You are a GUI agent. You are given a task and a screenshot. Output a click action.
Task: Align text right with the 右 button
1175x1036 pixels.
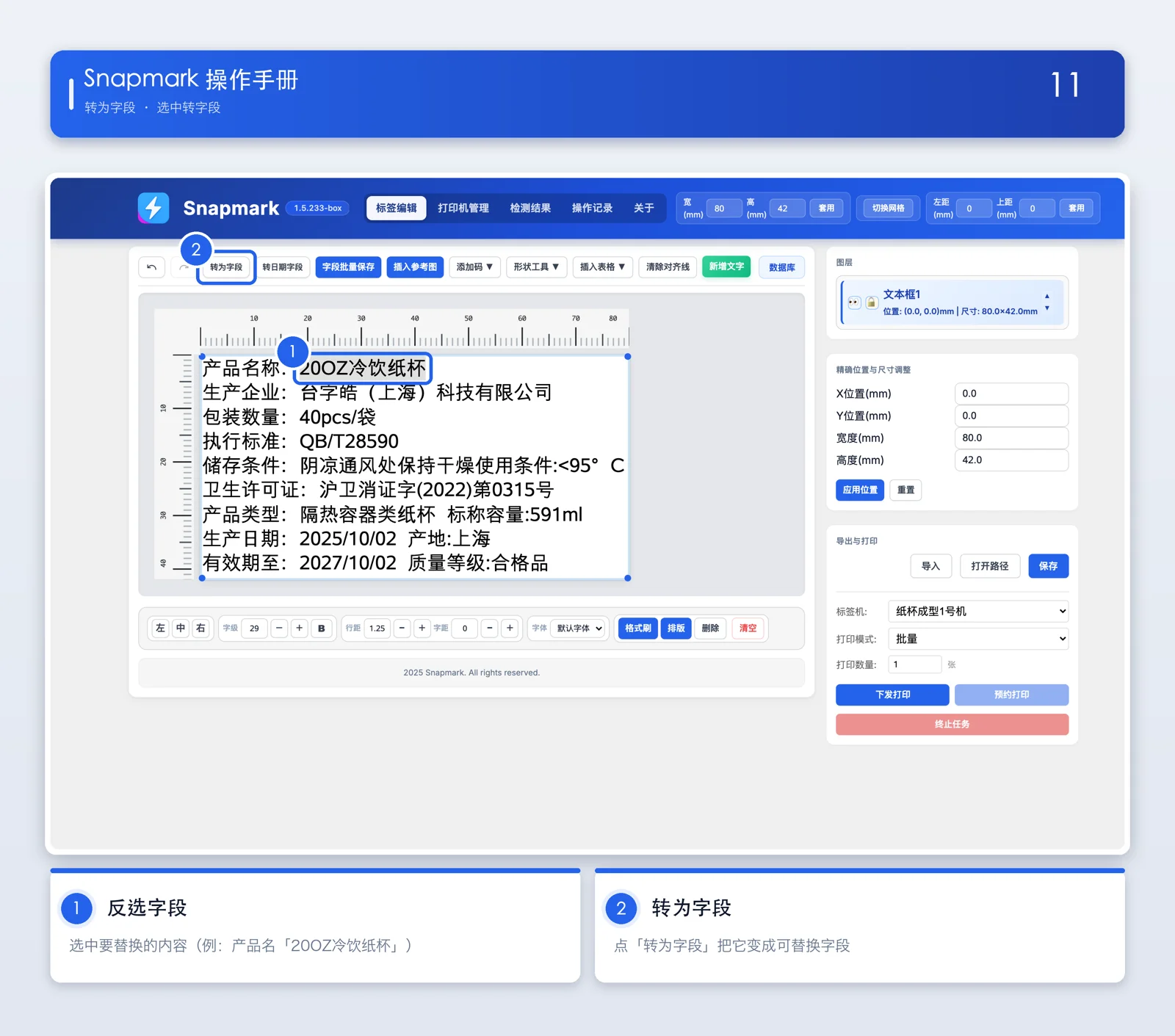click(x=200, y=629)
